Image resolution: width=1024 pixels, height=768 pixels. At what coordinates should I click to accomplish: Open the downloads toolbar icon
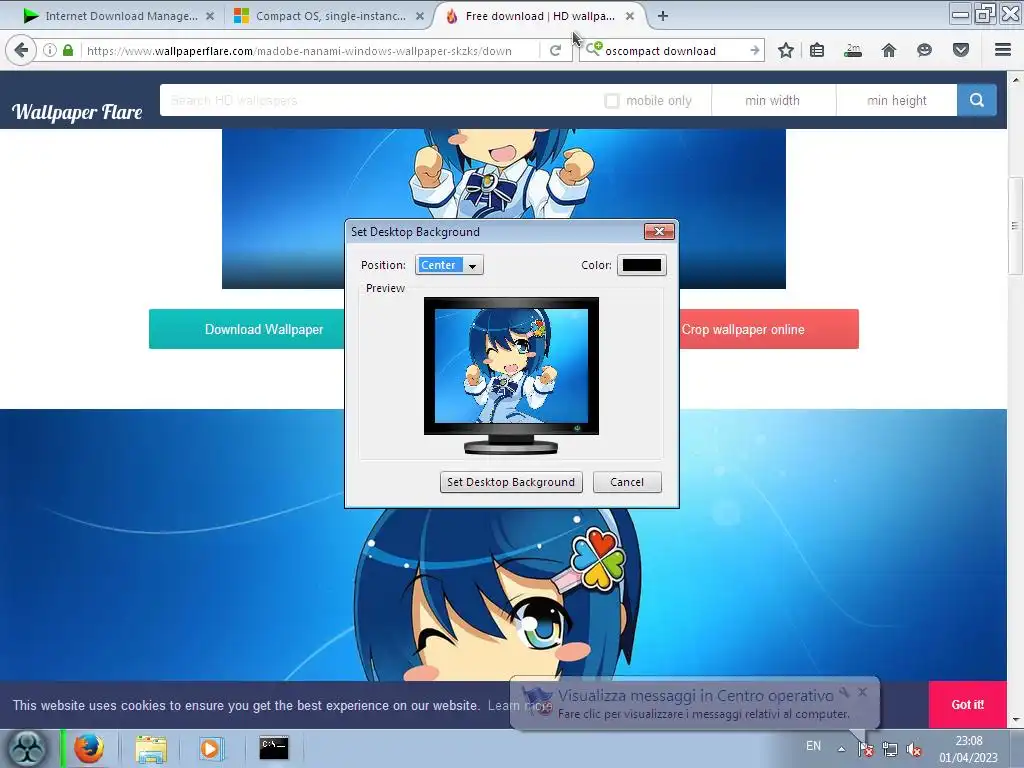pyautogui.click(x=853, y=50)
